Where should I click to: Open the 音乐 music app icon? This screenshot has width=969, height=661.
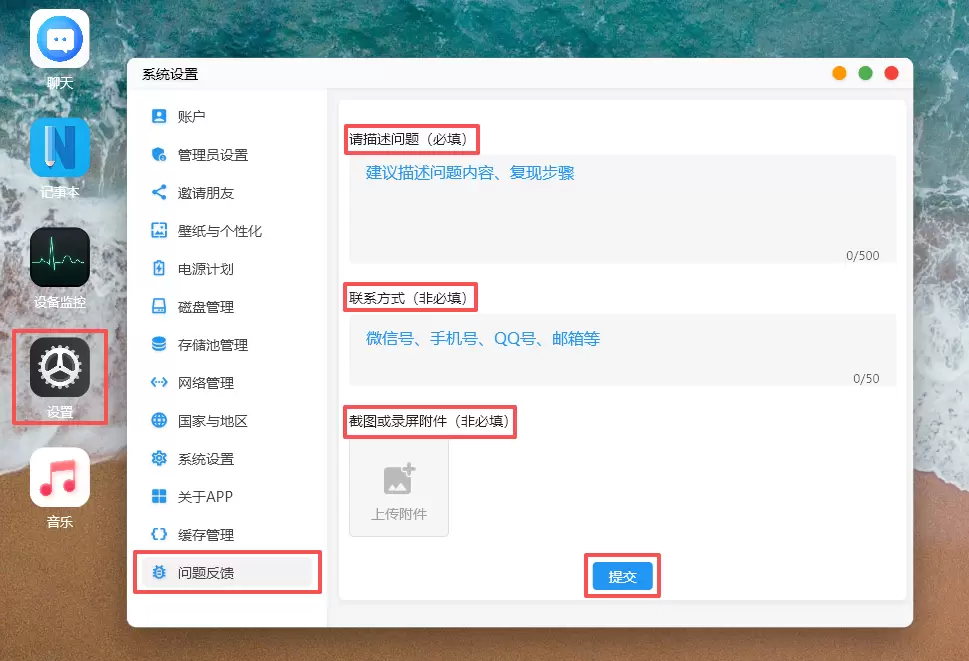click(x=60, y=477)
